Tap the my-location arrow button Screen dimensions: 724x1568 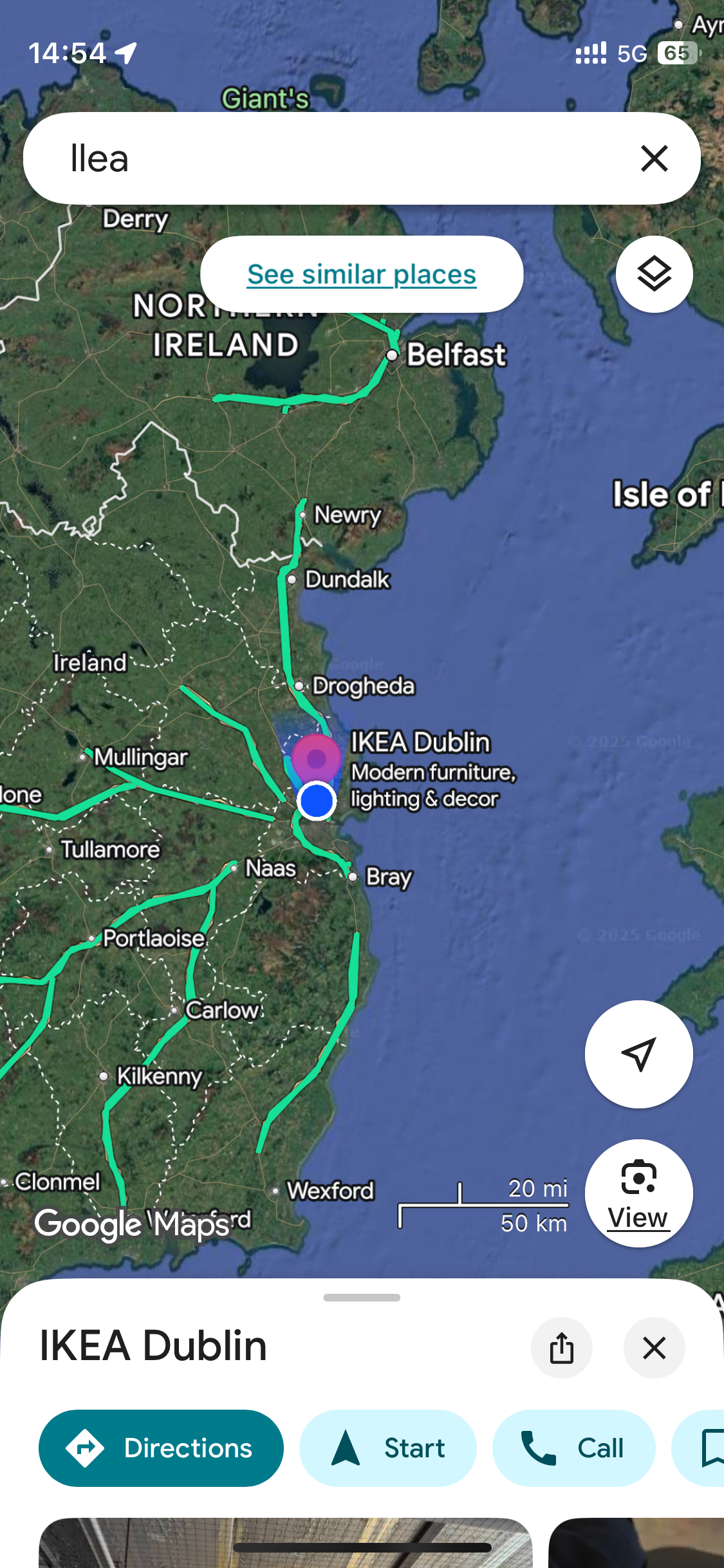638,1054
